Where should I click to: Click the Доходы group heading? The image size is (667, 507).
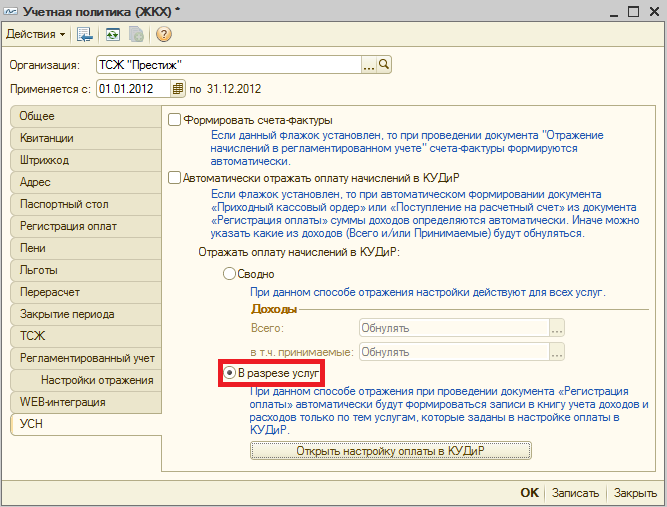coord(274,309)
